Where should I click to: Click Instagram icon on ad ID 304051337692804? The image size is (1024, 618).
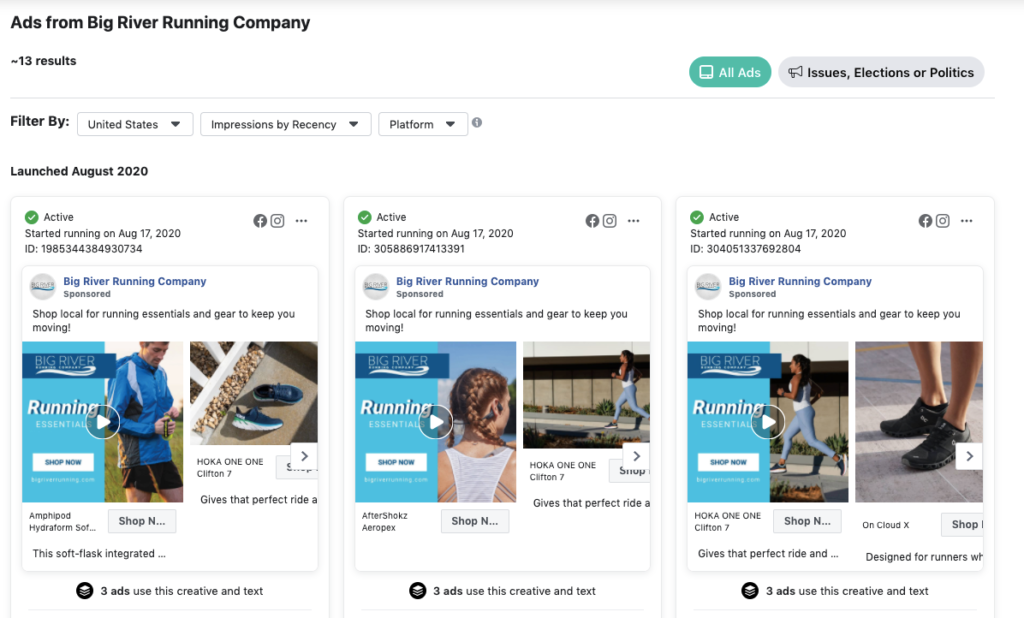942,221
